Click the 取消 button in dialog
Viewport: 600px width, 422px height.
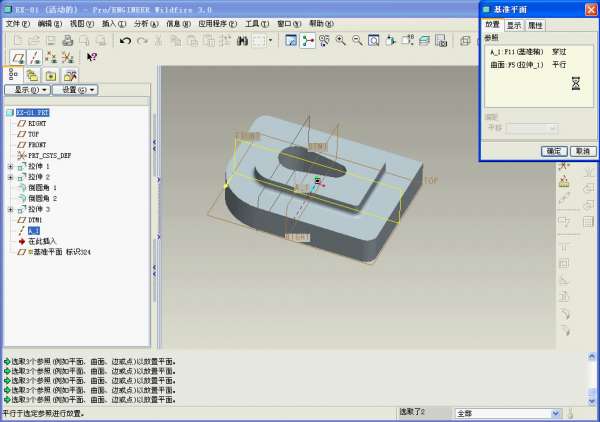tap(582, 151)
